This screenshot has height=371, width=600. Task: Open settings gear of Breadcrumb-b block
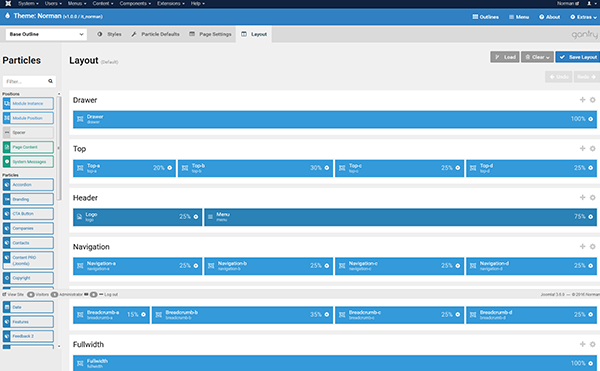point(327,314)
